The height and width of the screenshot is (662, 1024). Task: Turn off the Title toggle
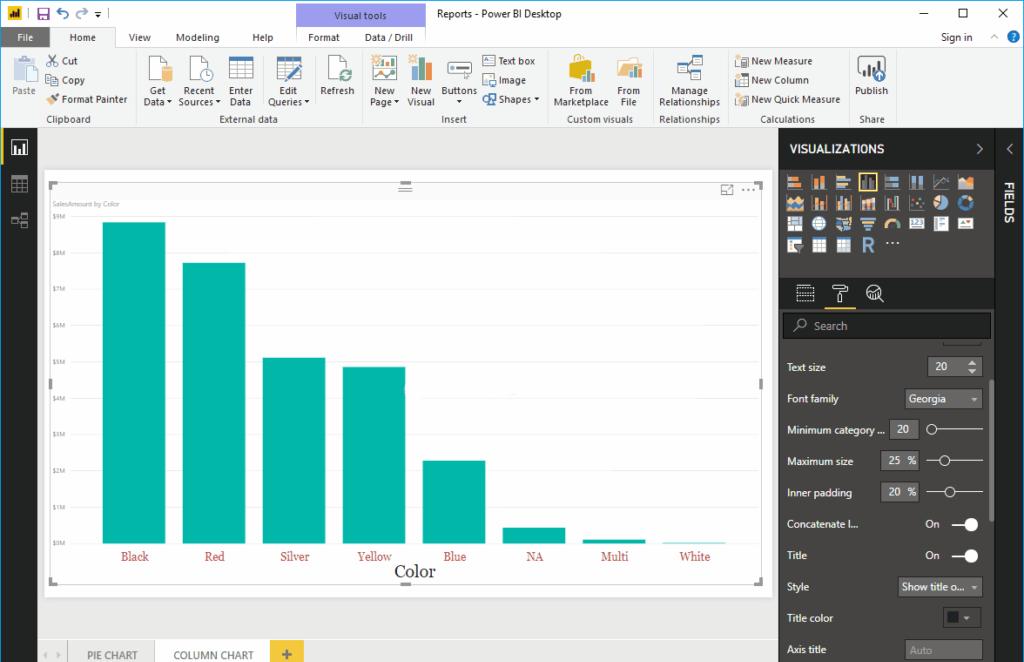965,556
